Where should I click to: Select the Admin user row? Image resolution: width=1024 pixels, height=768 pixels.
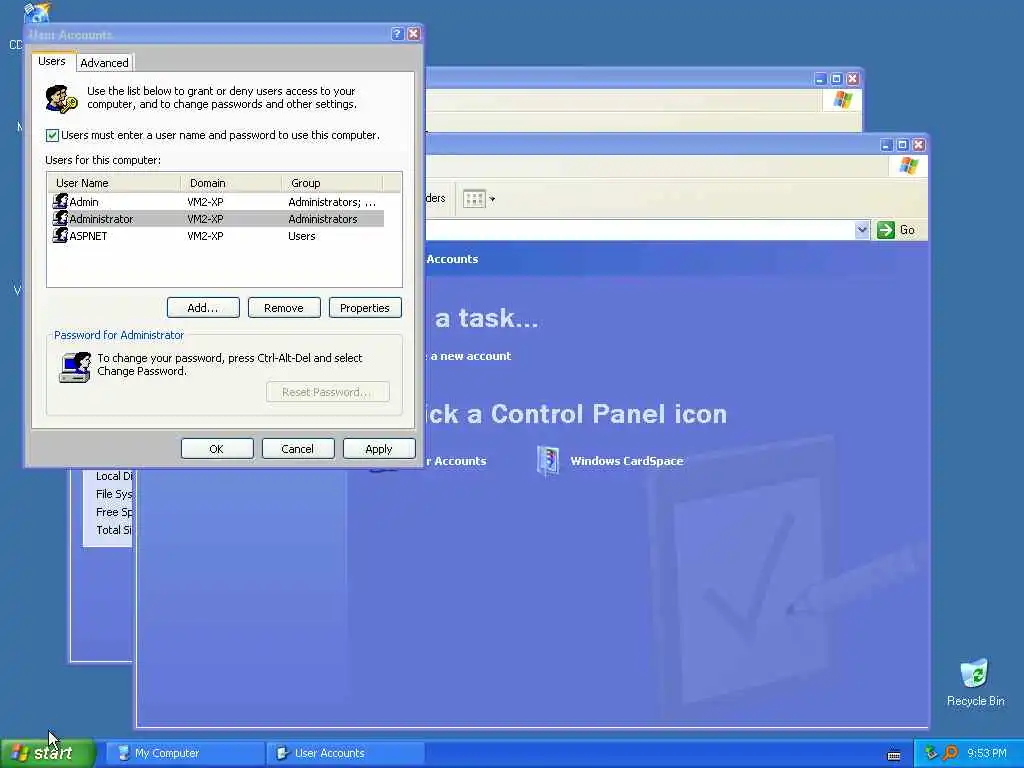(x=218, y=202)
